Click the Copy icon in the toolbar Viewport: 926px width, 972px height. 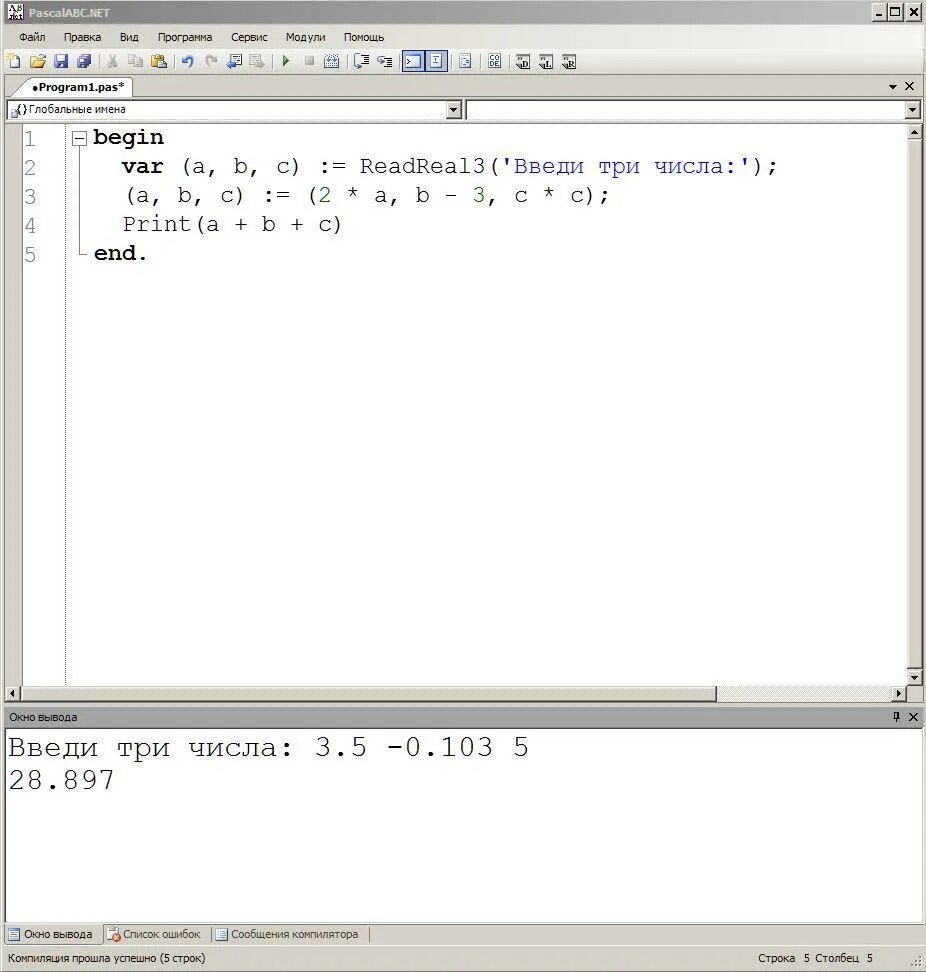pos(135,61)
